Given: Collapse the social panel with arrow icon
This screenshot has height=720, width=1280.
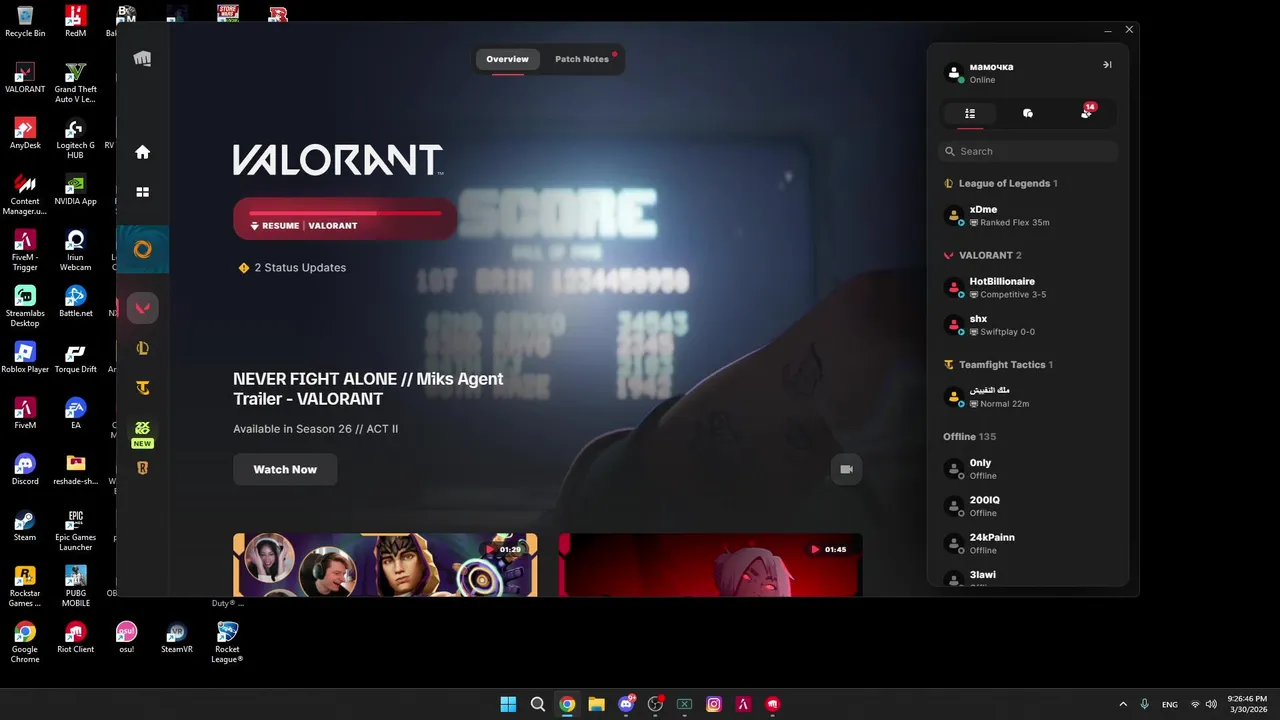Looking at the screenshot, I should (1107, 65).
